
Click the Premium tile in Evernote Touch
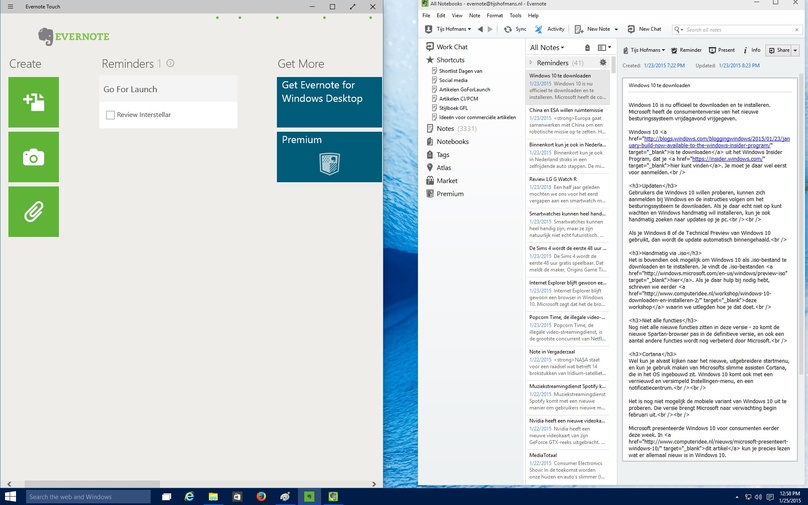[x=329, y=157]
